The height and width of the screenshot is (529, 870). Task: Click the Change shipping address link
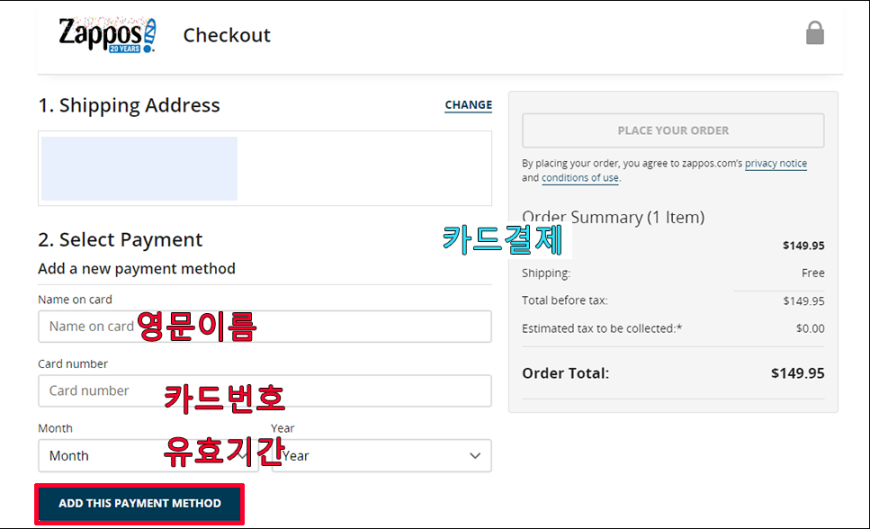(x=468, y=105)
